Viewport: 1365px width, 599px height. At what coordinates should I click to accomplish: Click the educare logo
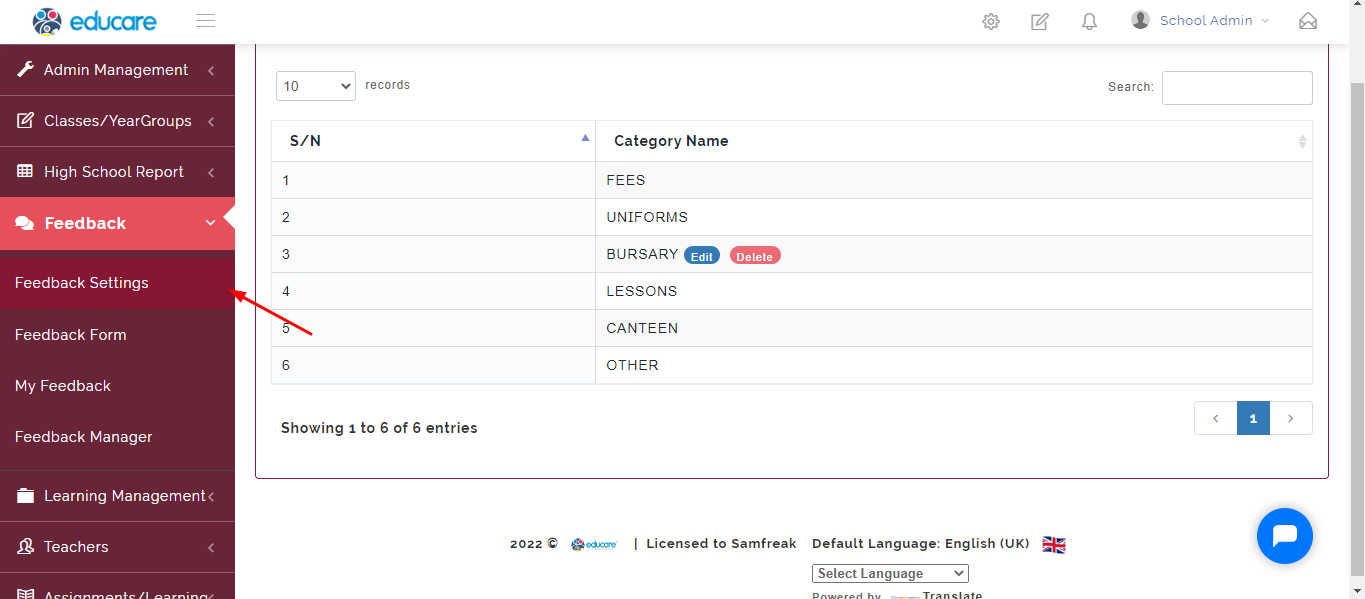[x=94, y=21]
